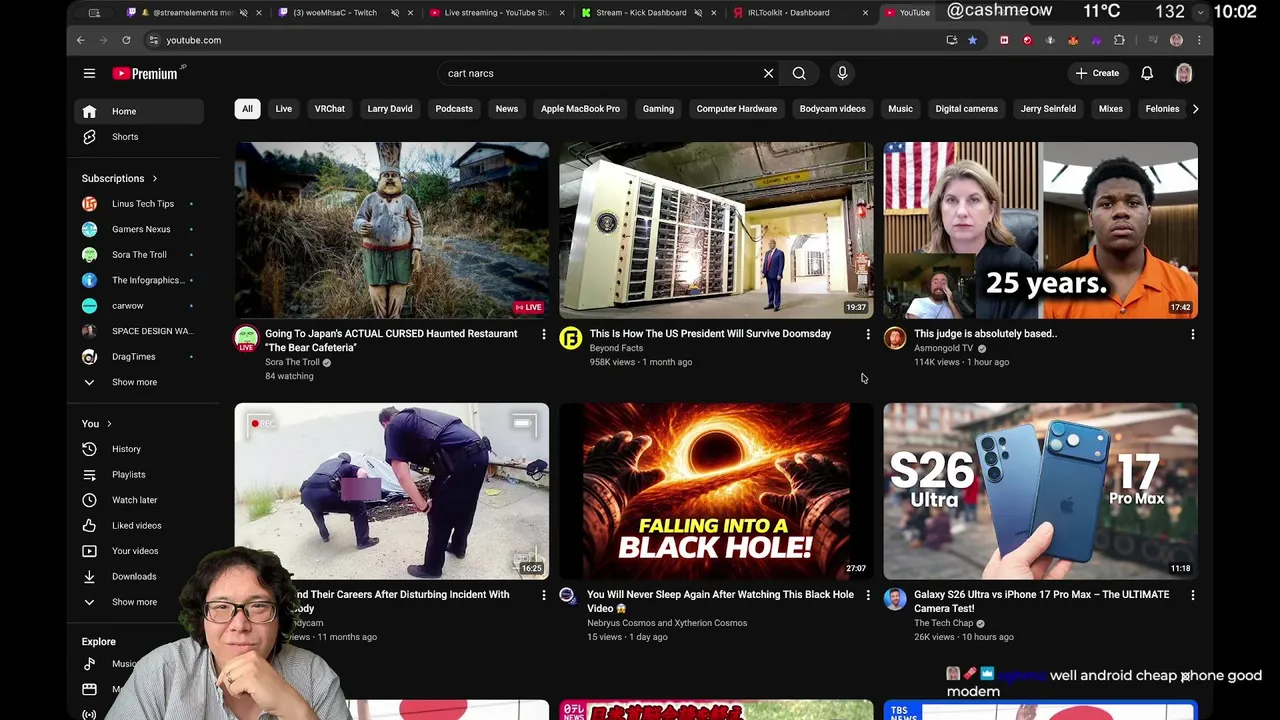Open the Bear Cafeteria live video thumbnail
The width and height of the screenshot is (1280, 720).
pyautogui.click(x=392, y=230)
